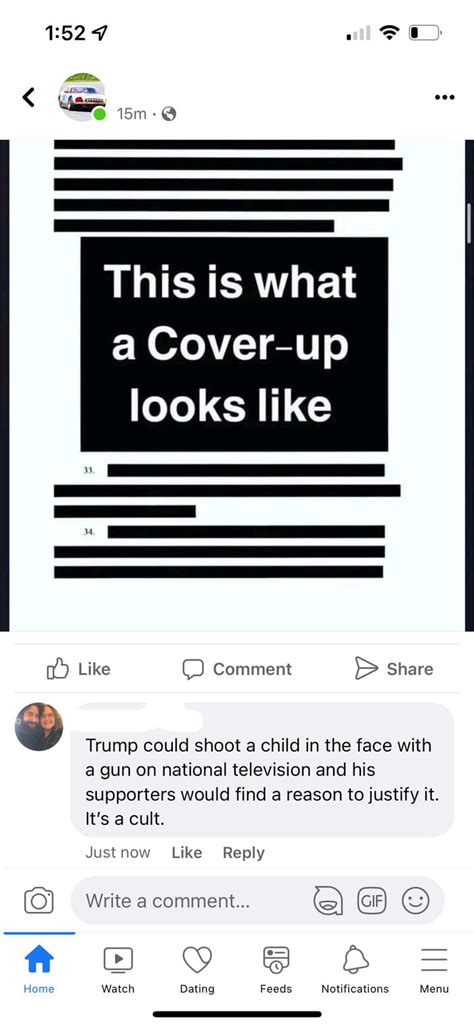Screen dimensions: 474x1027
Task: Expand the Menu hamburger tab
Action: 434,969
